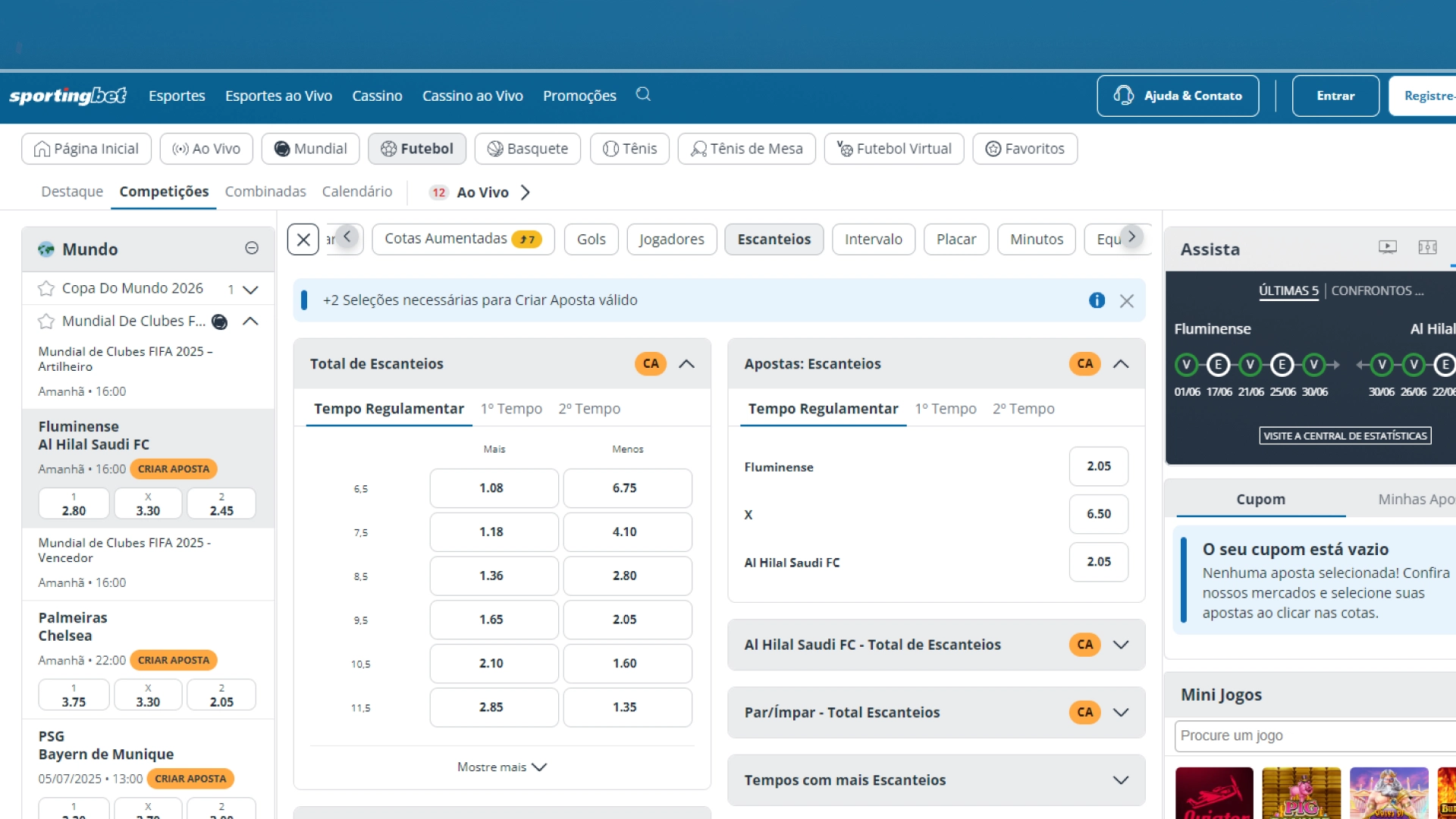Toggle CA badge on Par/Ímpar Total Escanteios

[x=1084, y=712]
